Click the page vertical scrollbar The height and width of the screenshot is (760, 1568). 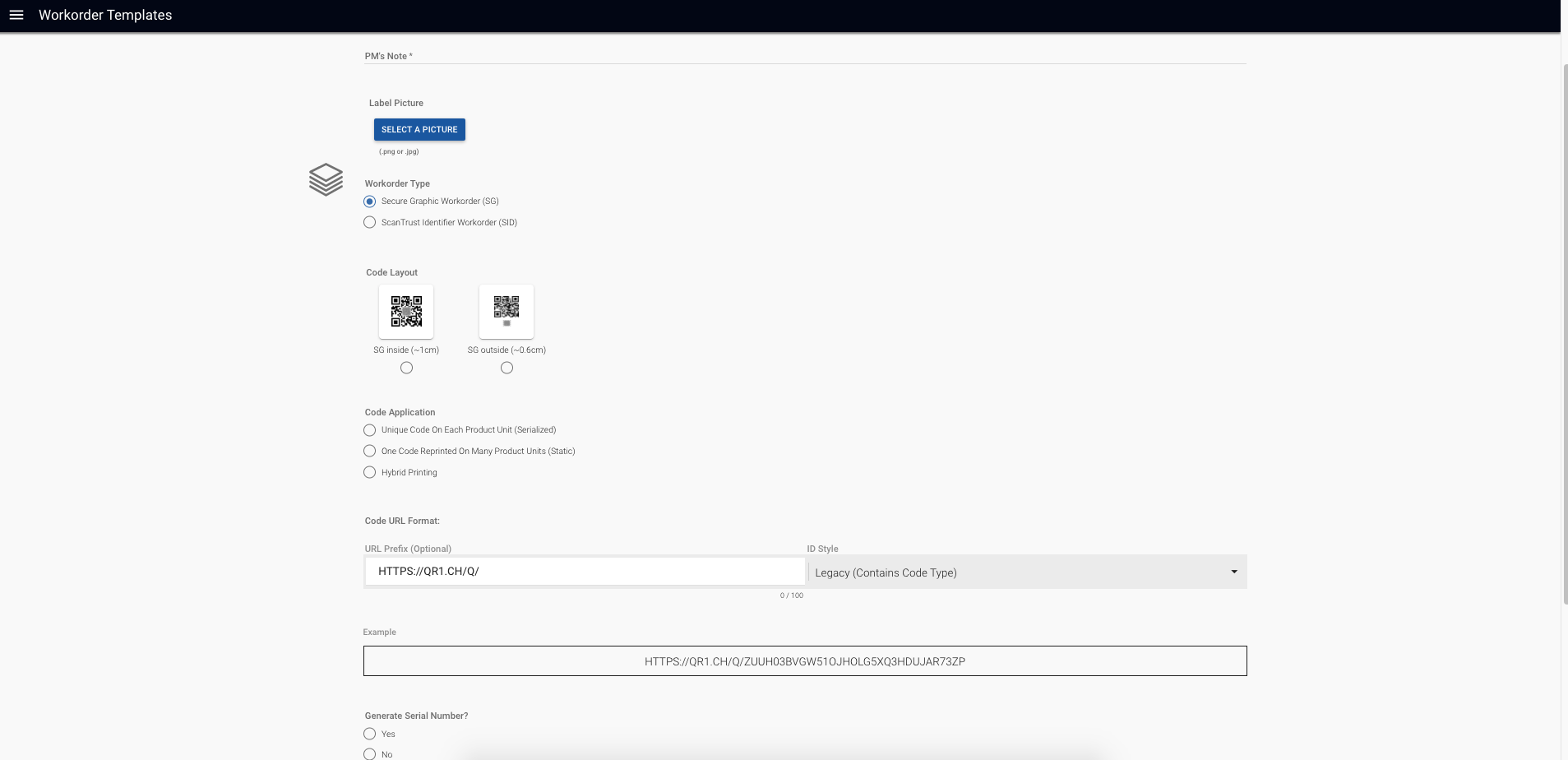click(x=1564, y=333)
